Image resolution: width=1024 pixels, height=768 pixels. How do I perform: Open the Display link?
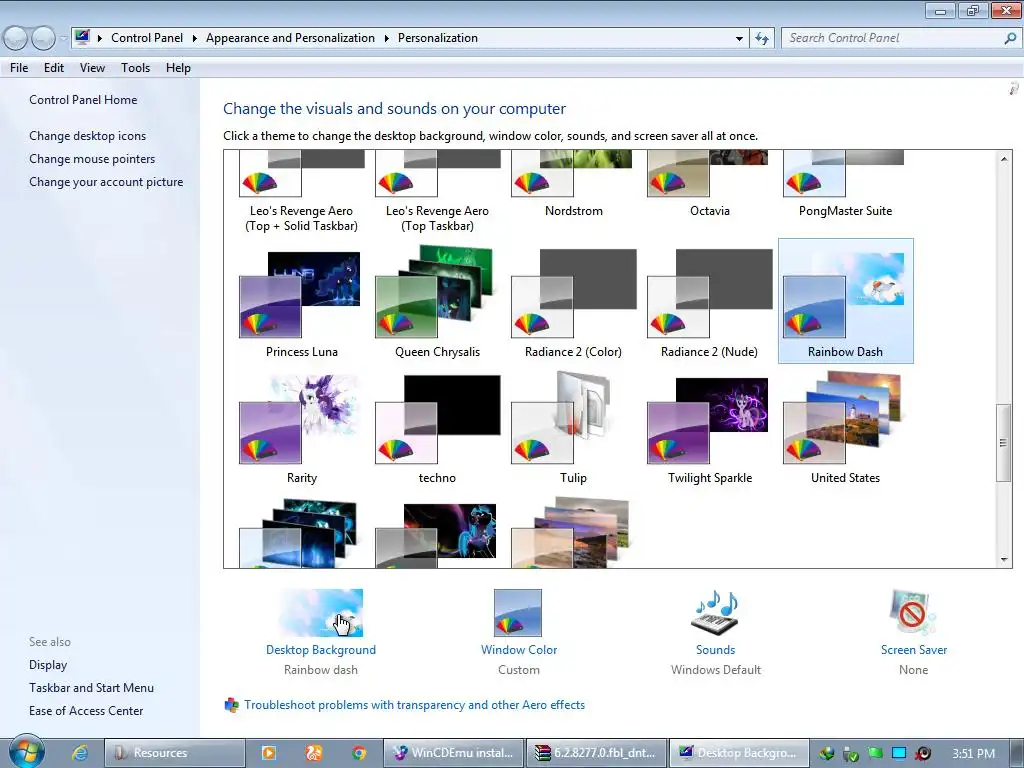click(48, 665)
